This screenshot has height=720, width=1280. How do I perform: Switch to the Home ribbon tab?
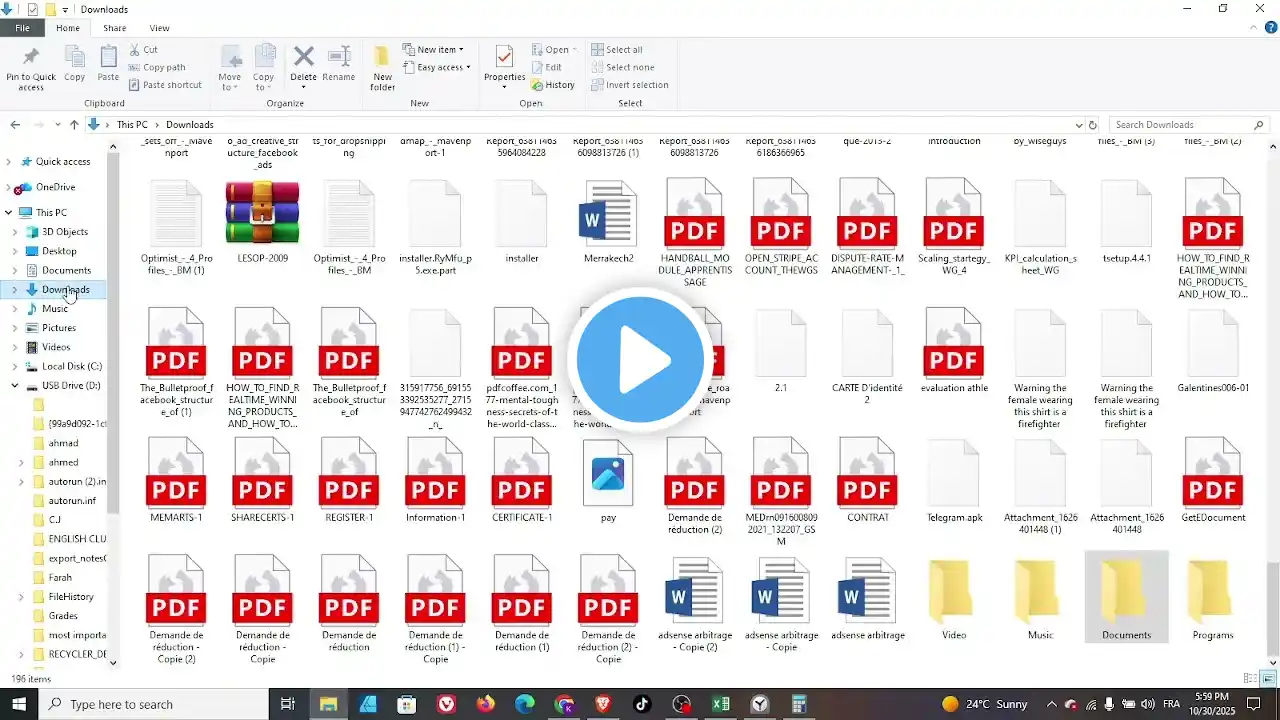pyautogui.click(x=68, y=28)
